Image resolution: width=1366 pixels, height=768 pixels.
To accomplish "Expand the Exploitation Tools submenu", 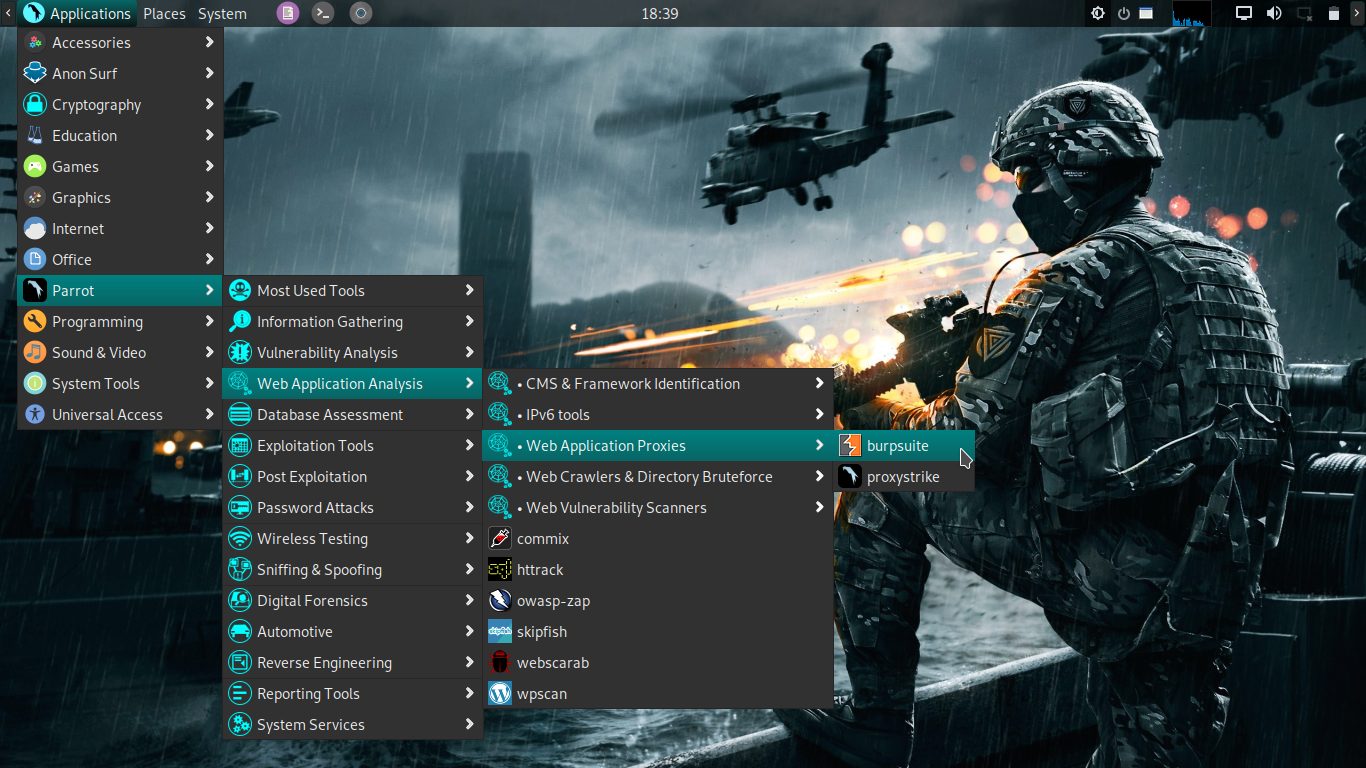I will 318,445.
